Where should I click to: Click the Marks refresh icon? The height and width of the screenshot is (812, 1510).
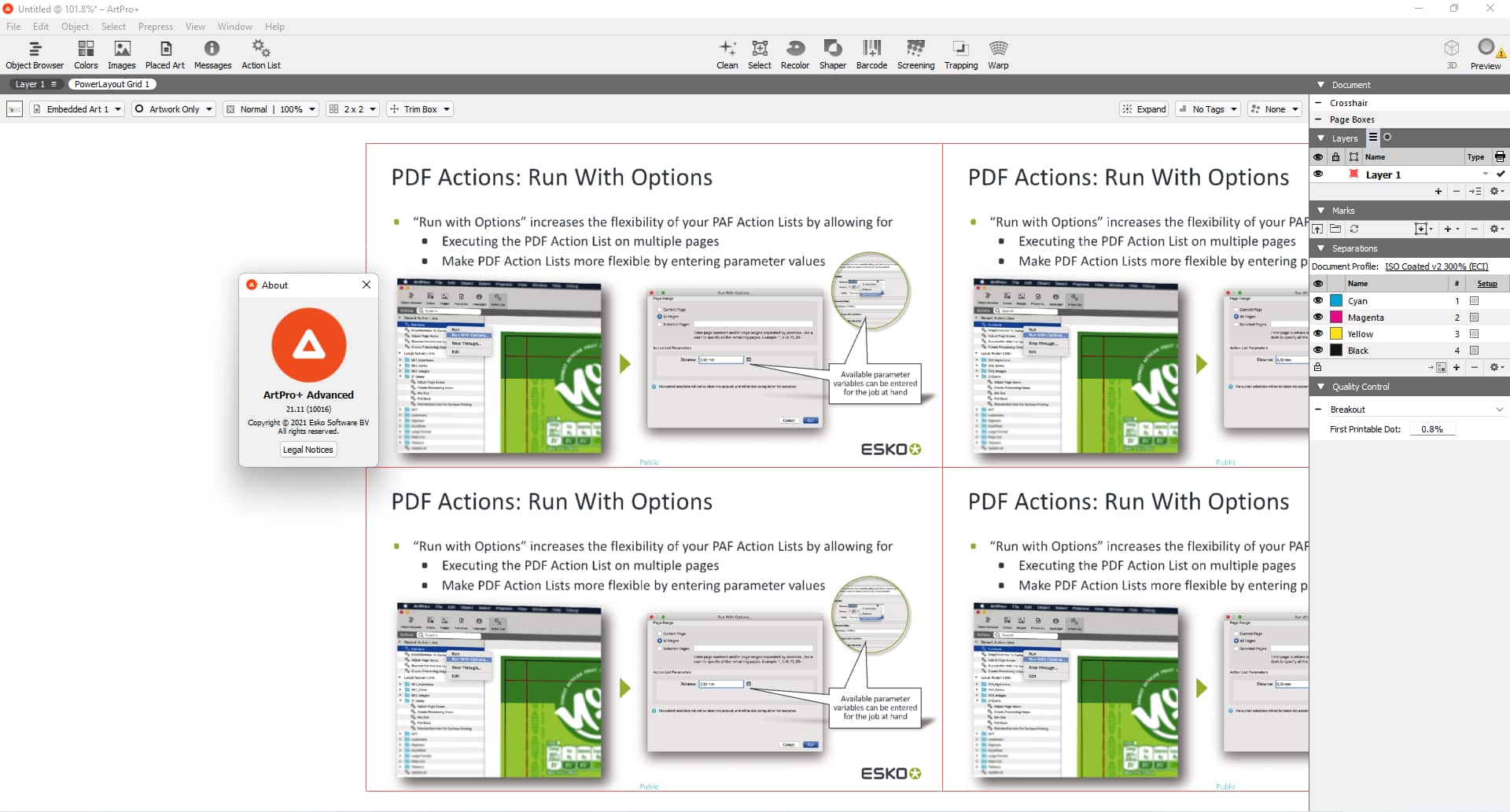[1354, 229]
